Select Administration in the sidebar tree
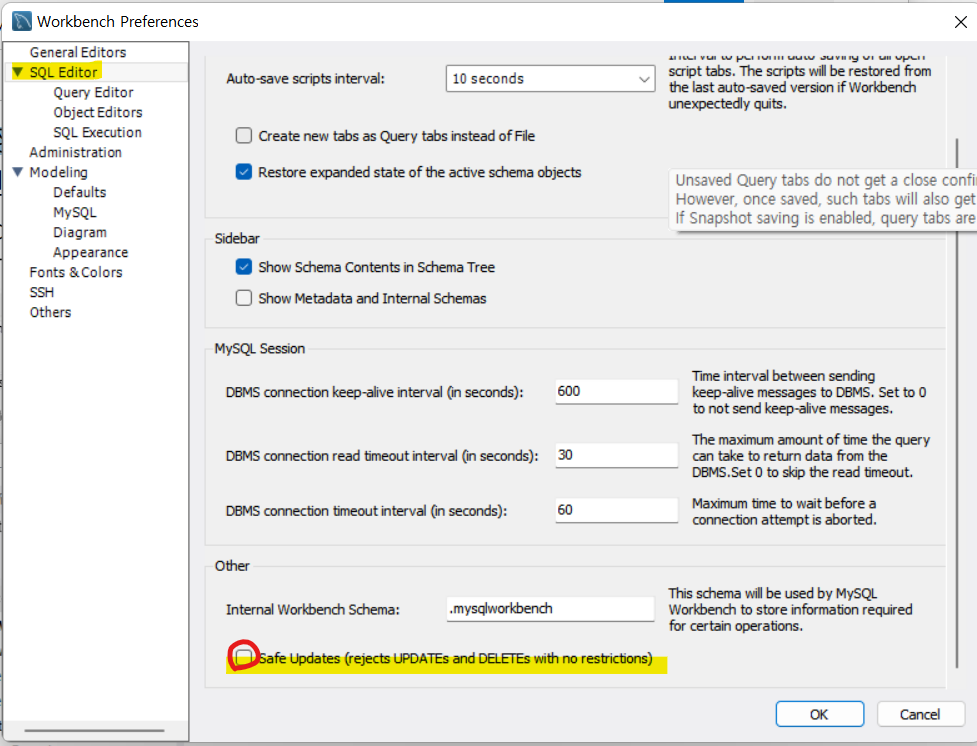 coord(75,152)
